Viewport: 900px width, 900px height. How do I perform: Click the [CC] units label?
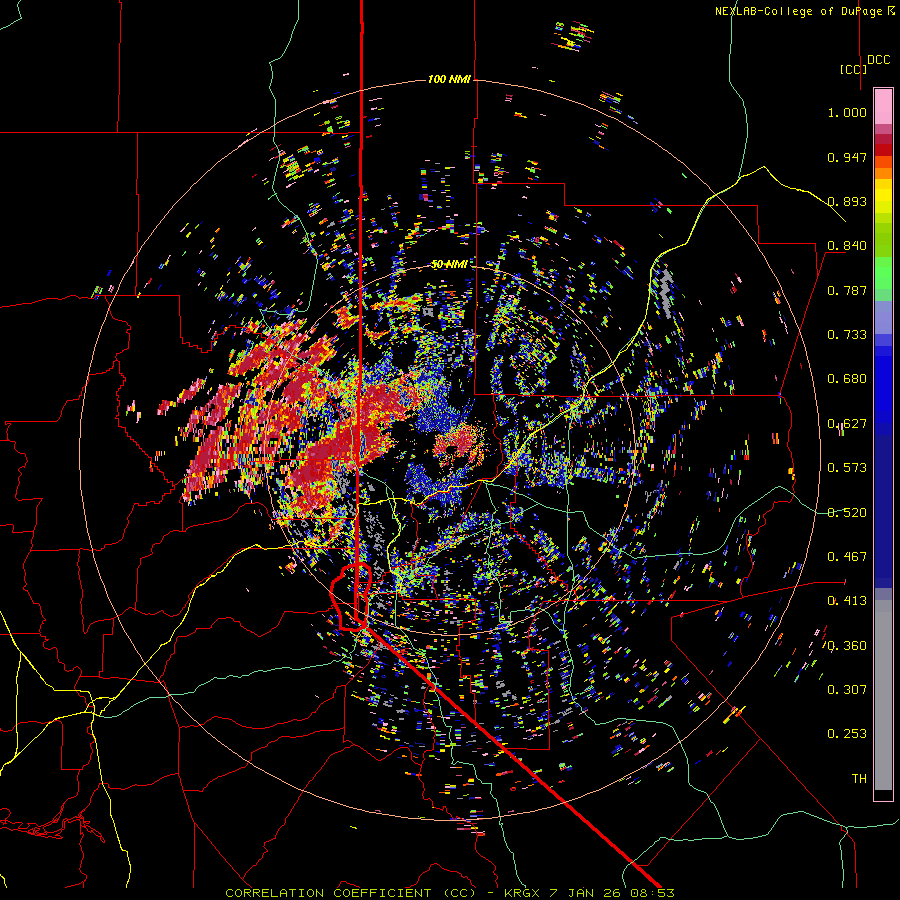[854, 69]
